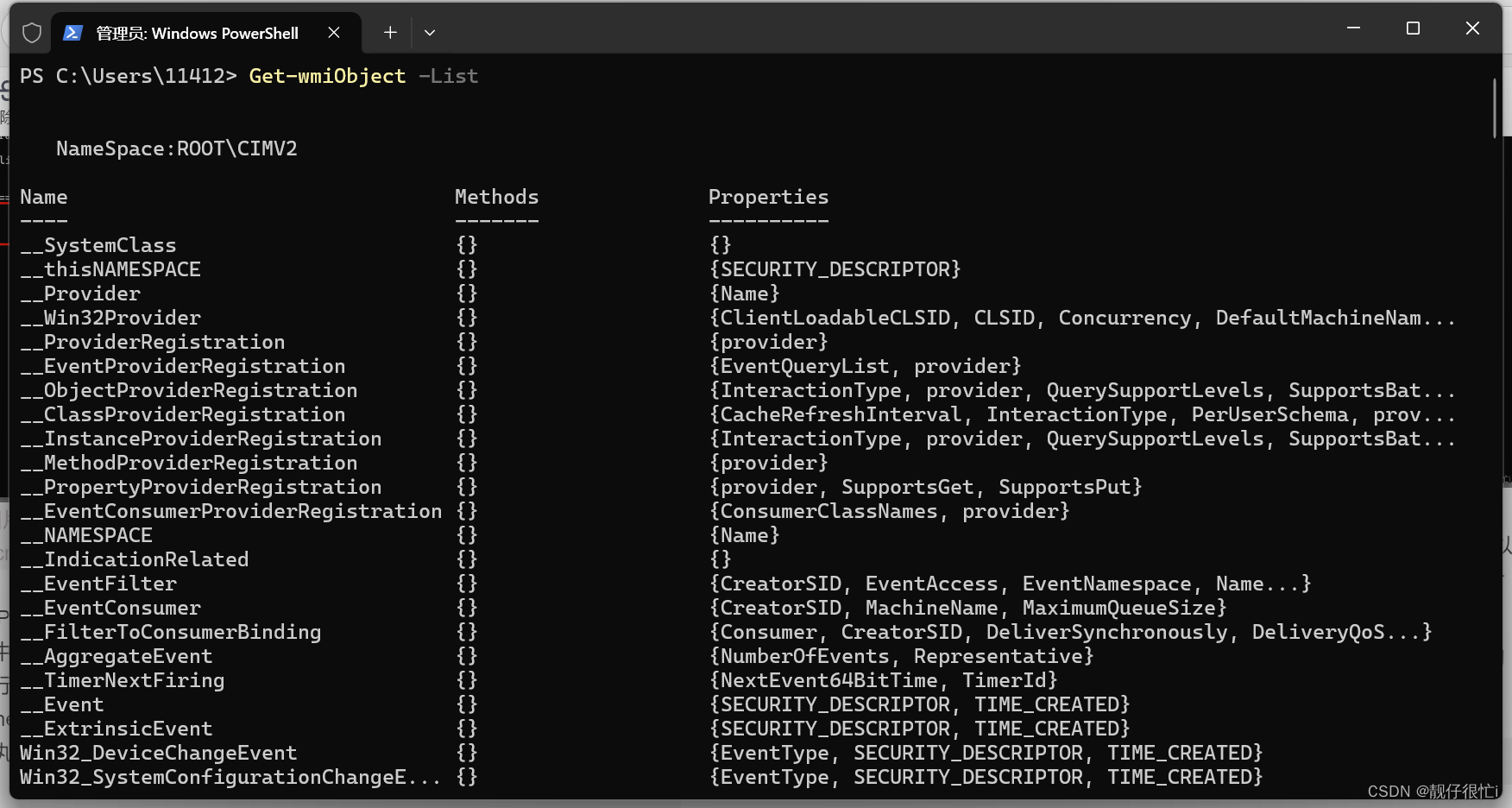Click the {NextEvent64BitTime, TimerId} properties text
The width and height of the screenshot is (1512, 808).
884,680
